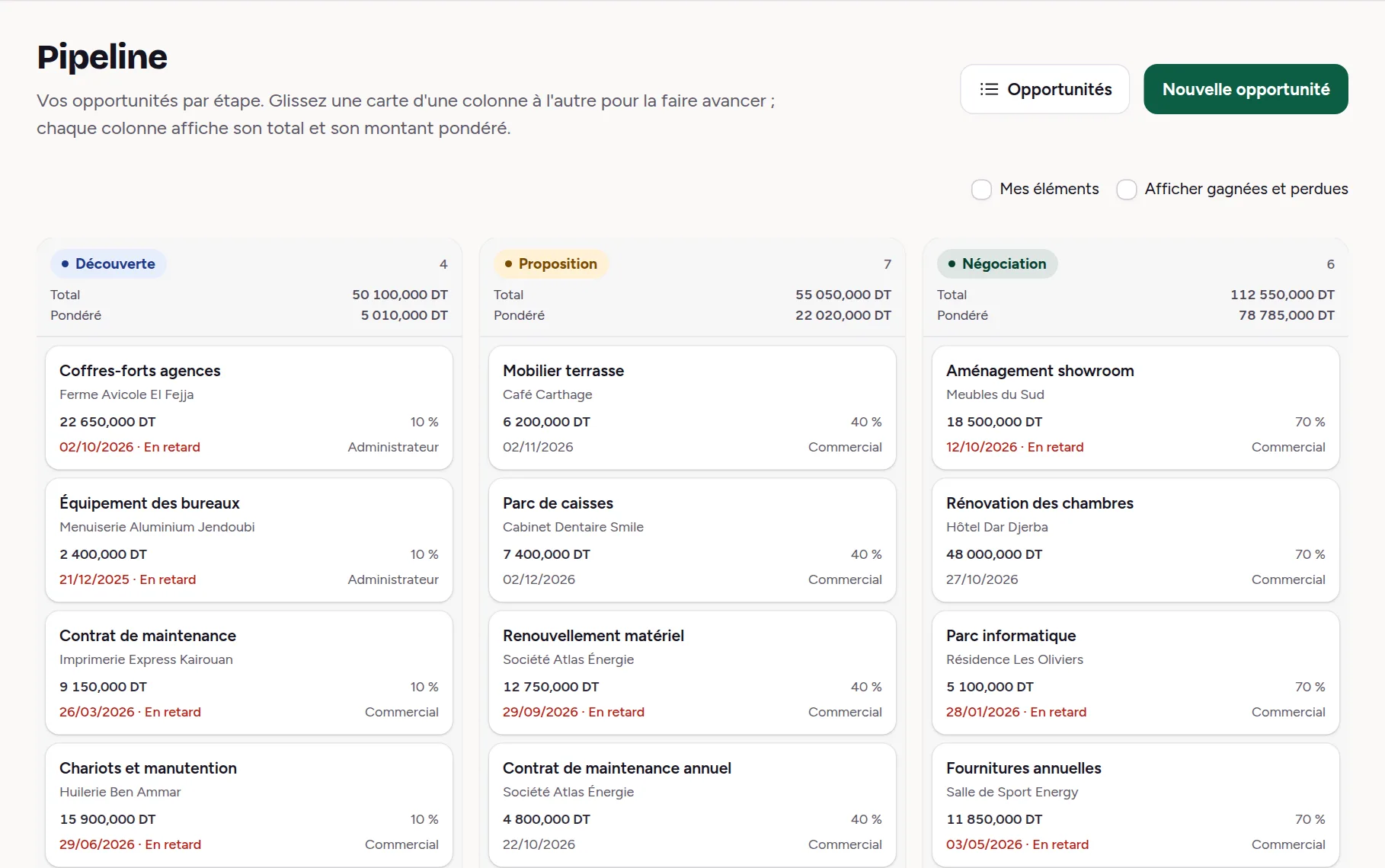This screenshot has height=868, width=1385.
Task: Click the Meubles du Sud company name
Action: (x=995, y=394)
